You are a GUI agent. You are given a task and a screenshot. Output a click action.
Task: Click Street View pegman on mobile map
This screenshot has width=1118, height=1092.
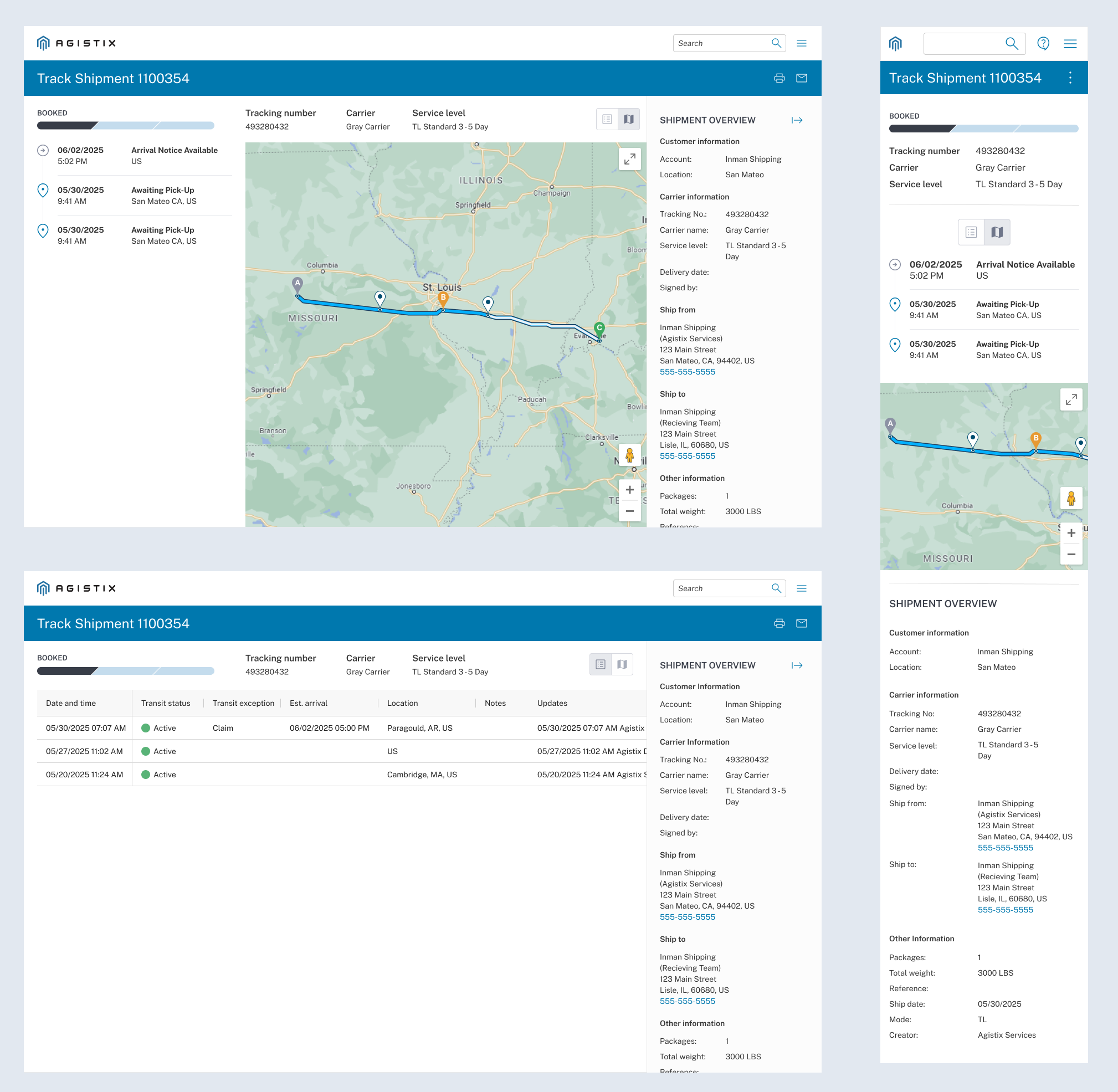[1070, 499]
